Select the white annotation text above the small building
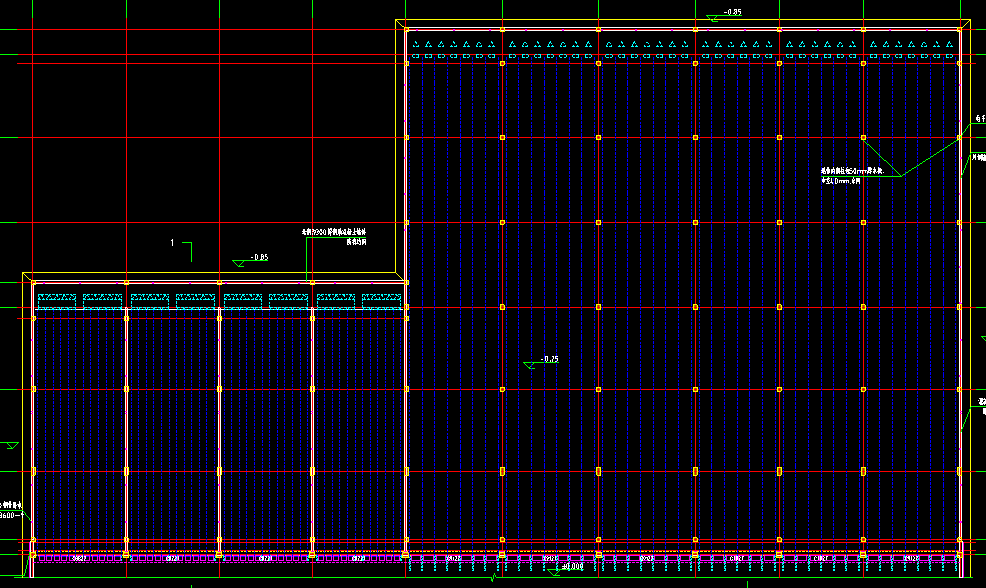986x588 pixels. 334,236
